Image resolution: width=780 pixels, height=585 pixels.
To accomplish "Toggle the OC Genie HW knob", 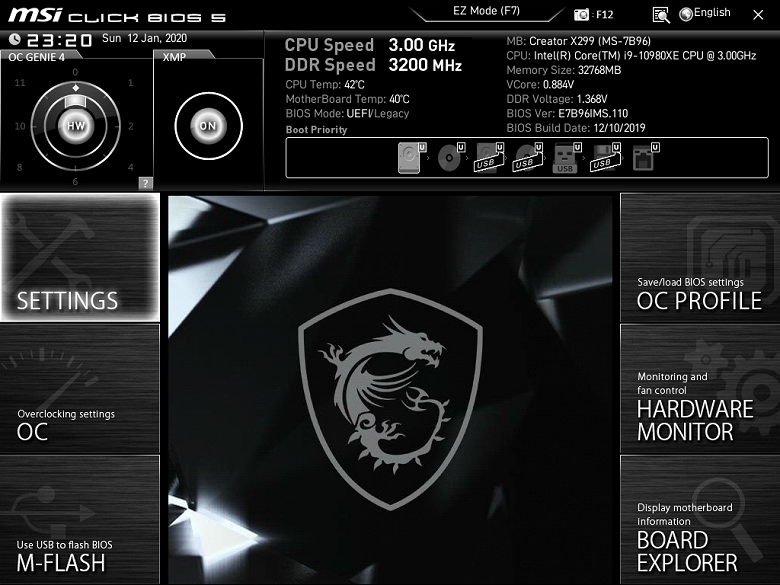I will (76, 126).
